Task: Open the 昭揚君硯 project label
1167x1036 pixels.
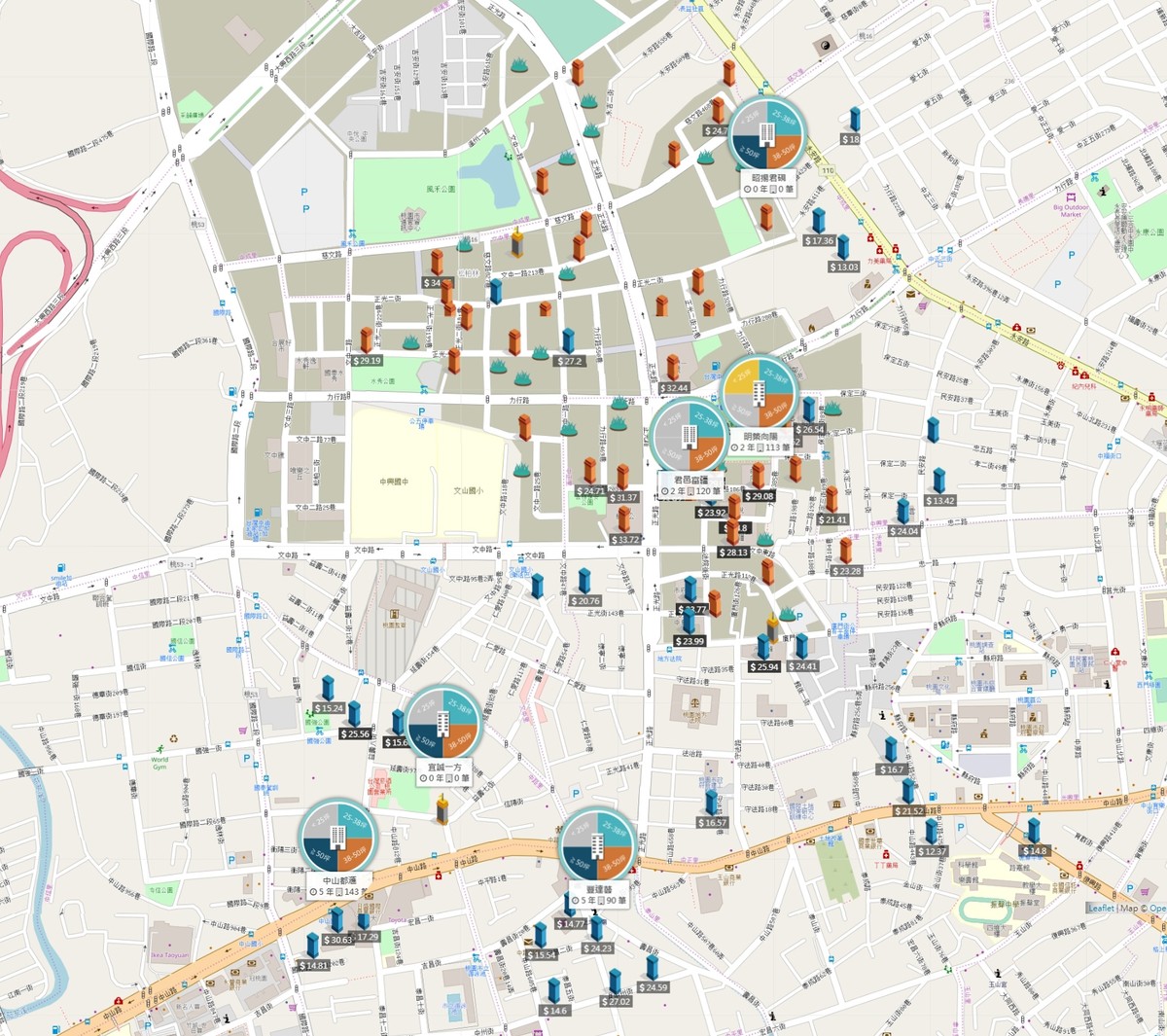Action: pos(768,184)
